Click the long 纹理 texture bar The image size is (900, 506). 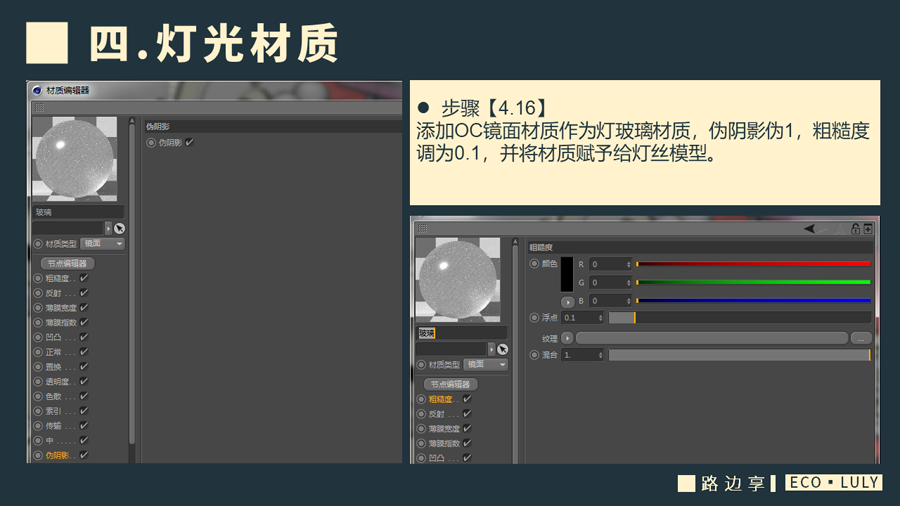tap(712, 338)
